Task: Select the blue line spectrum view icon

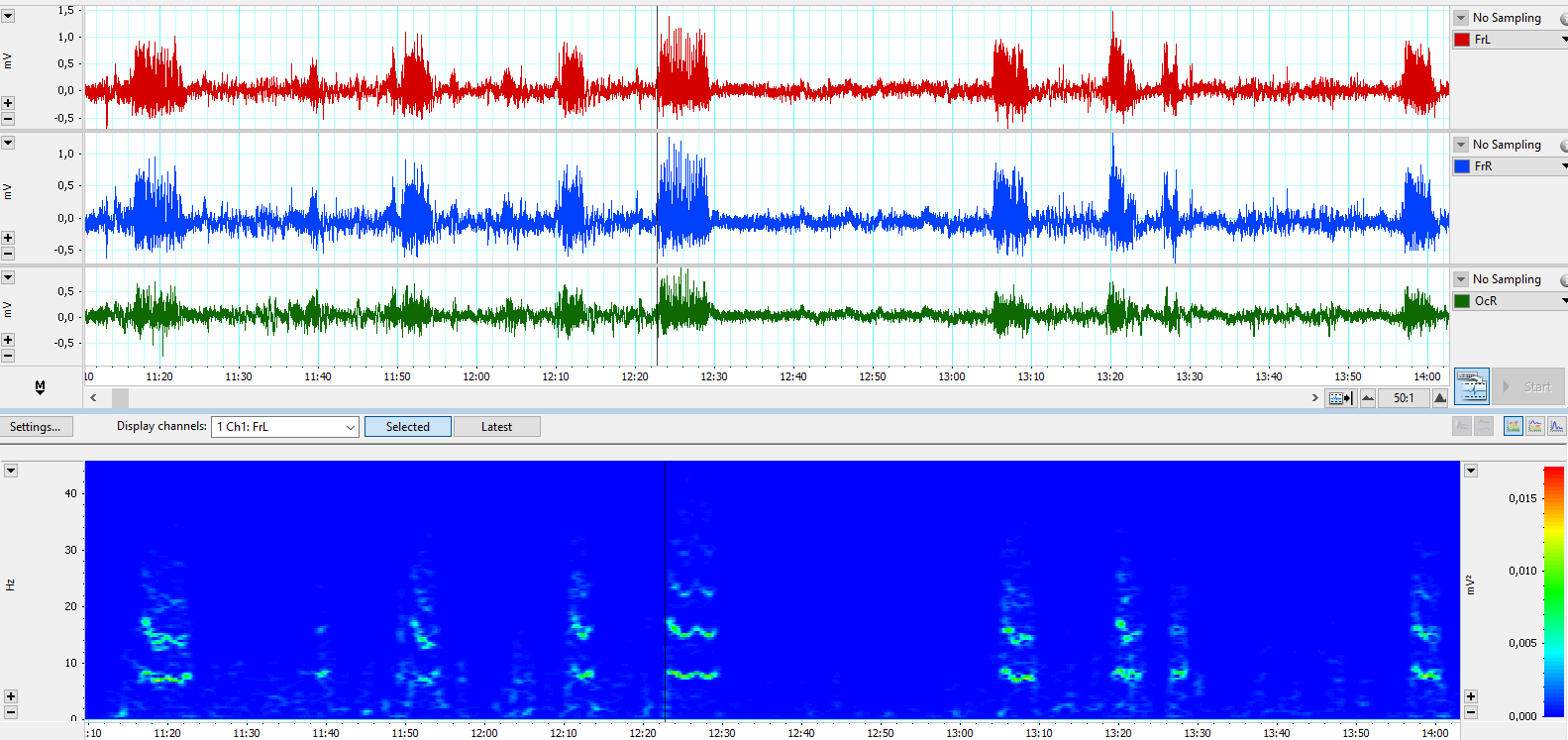Action: [x=1557, y=426]
